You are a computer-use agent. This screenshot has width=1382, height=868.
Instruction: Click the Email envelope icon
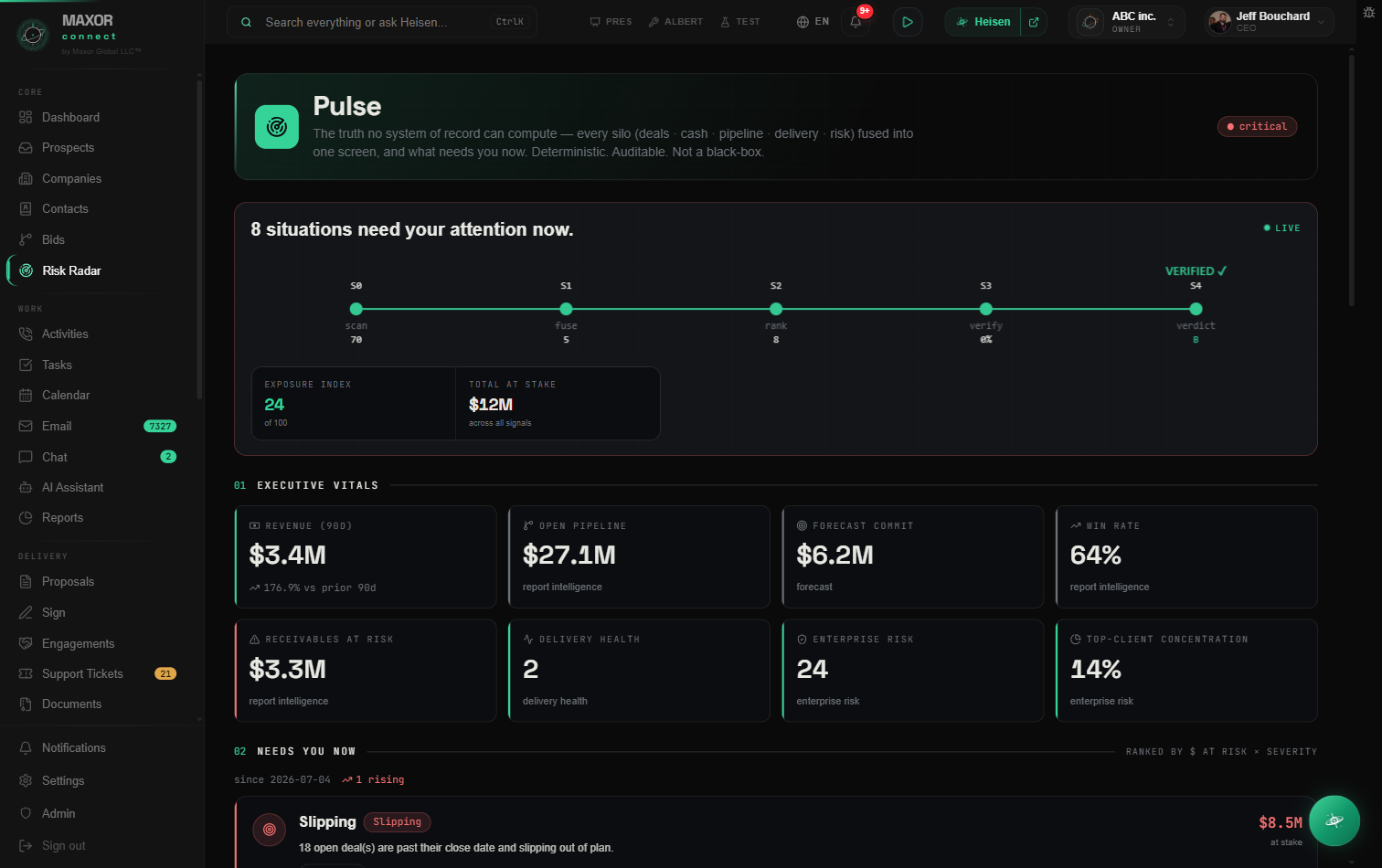[26, 426]
